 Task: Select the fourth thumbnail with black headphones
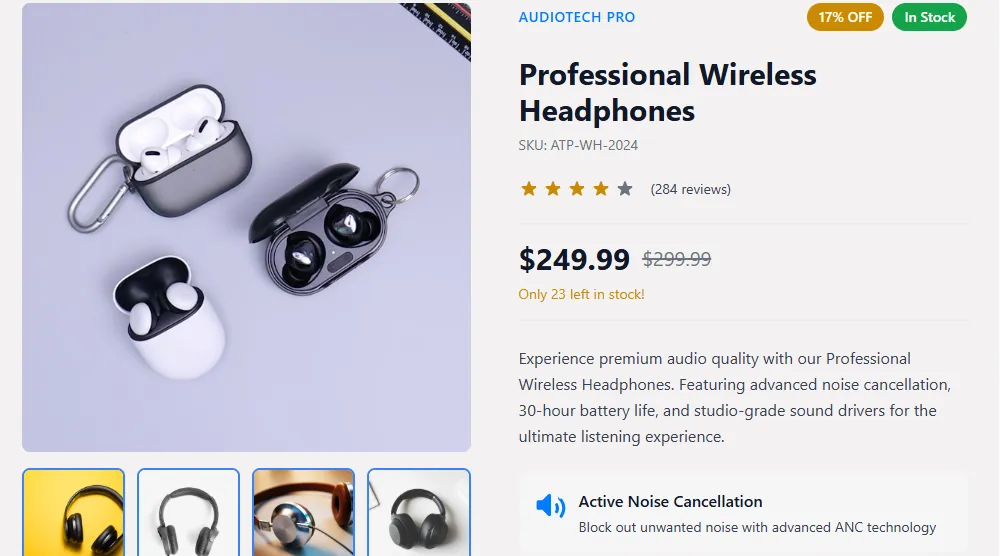point(418,512)
